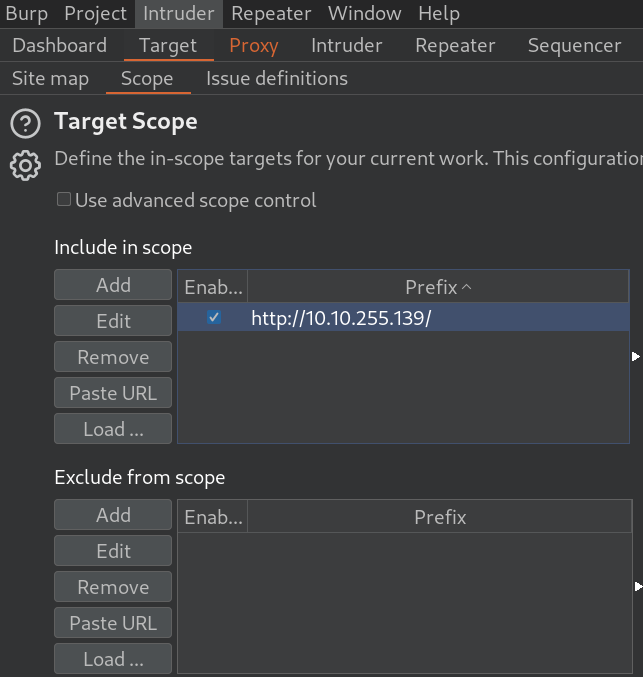Click Add under Include in scope
The height and width of the screenshot is (677, 643).
pyautogui.click(x=113, y=285)
